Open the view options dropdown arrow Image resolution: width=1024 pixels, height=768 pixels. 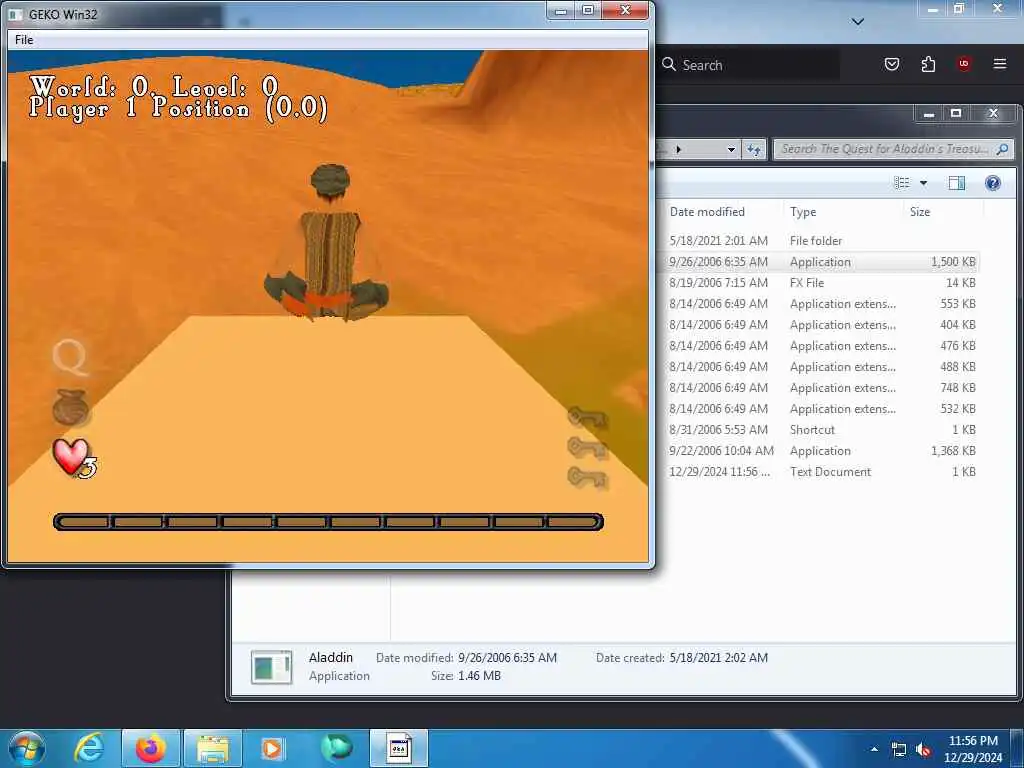923,183
